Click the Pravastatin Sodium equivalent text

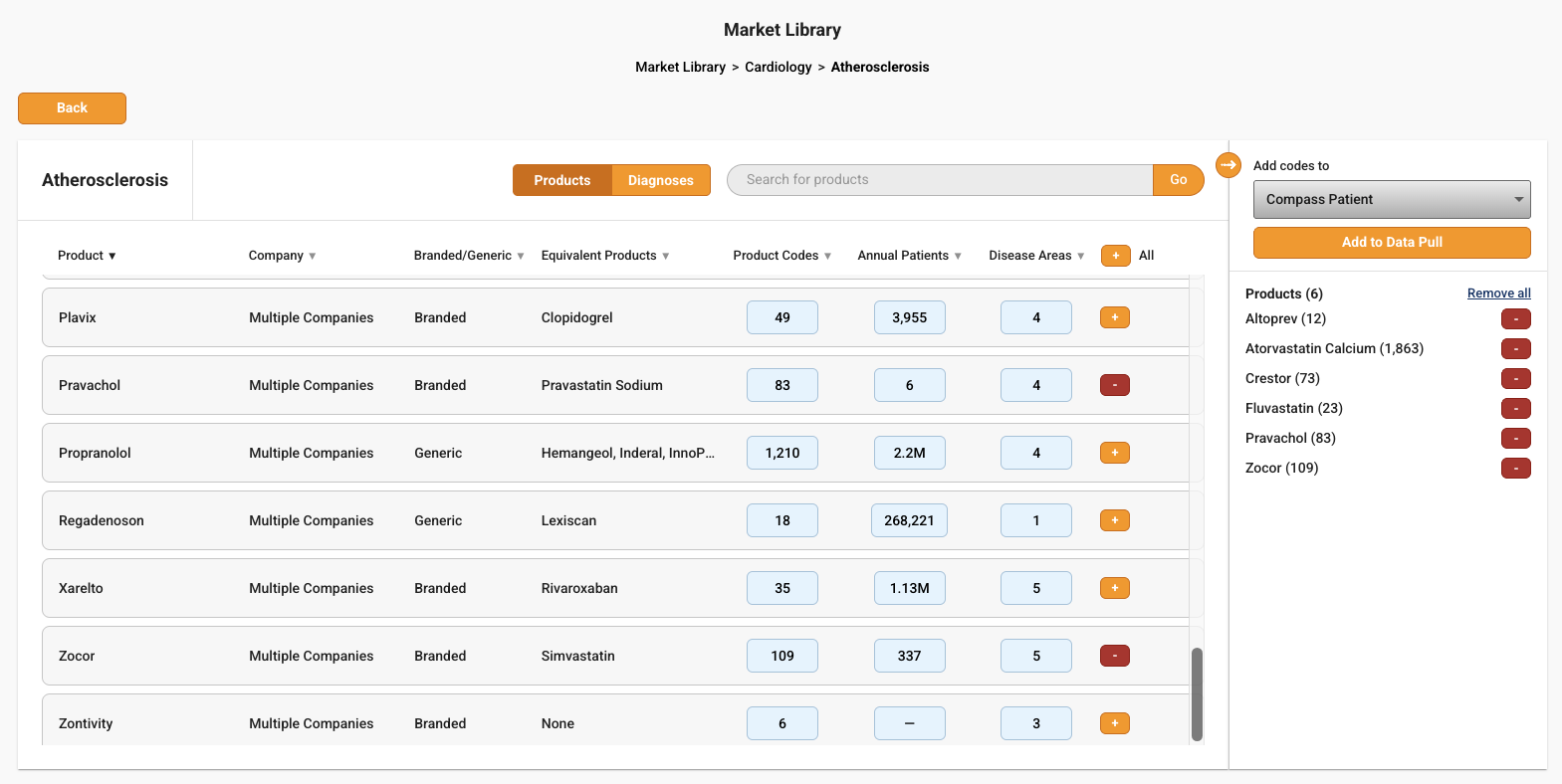[602, 385]
